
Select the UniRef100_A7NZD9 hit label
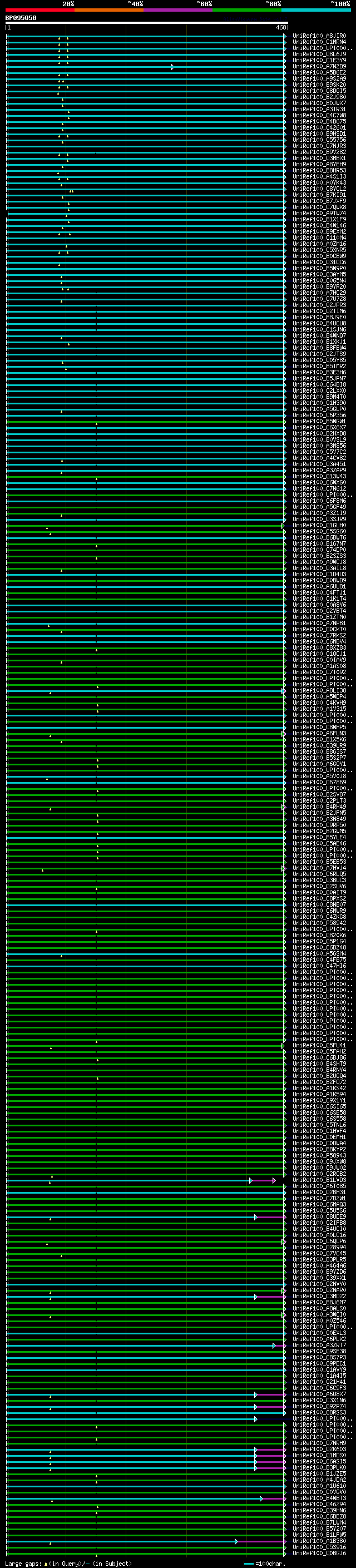(319, 66)
